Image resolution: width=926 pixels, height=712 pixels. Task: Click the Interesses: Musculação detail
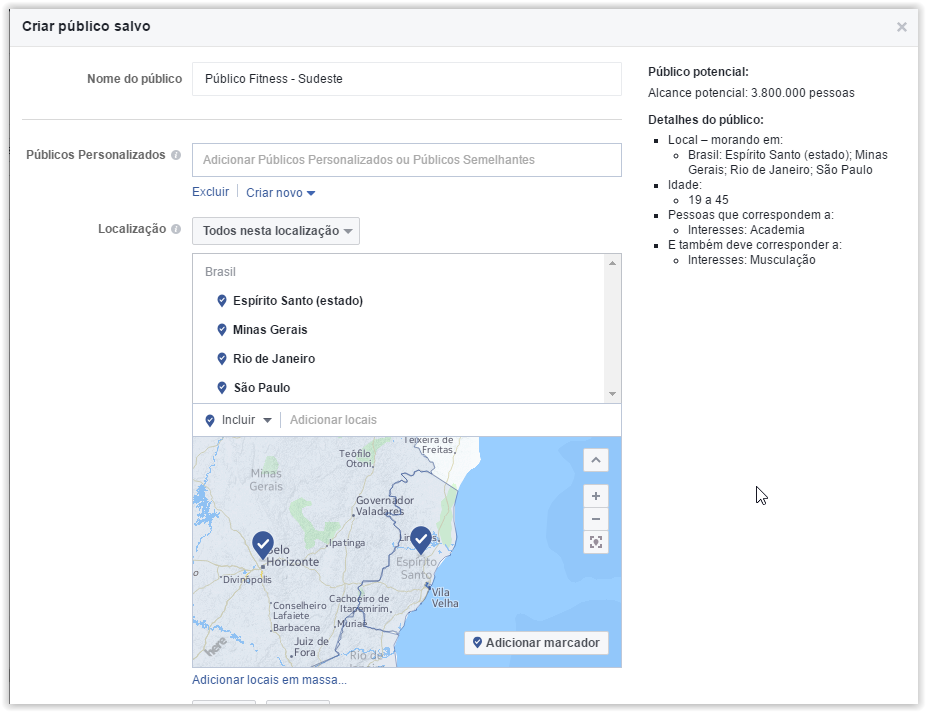pos(752,260)
